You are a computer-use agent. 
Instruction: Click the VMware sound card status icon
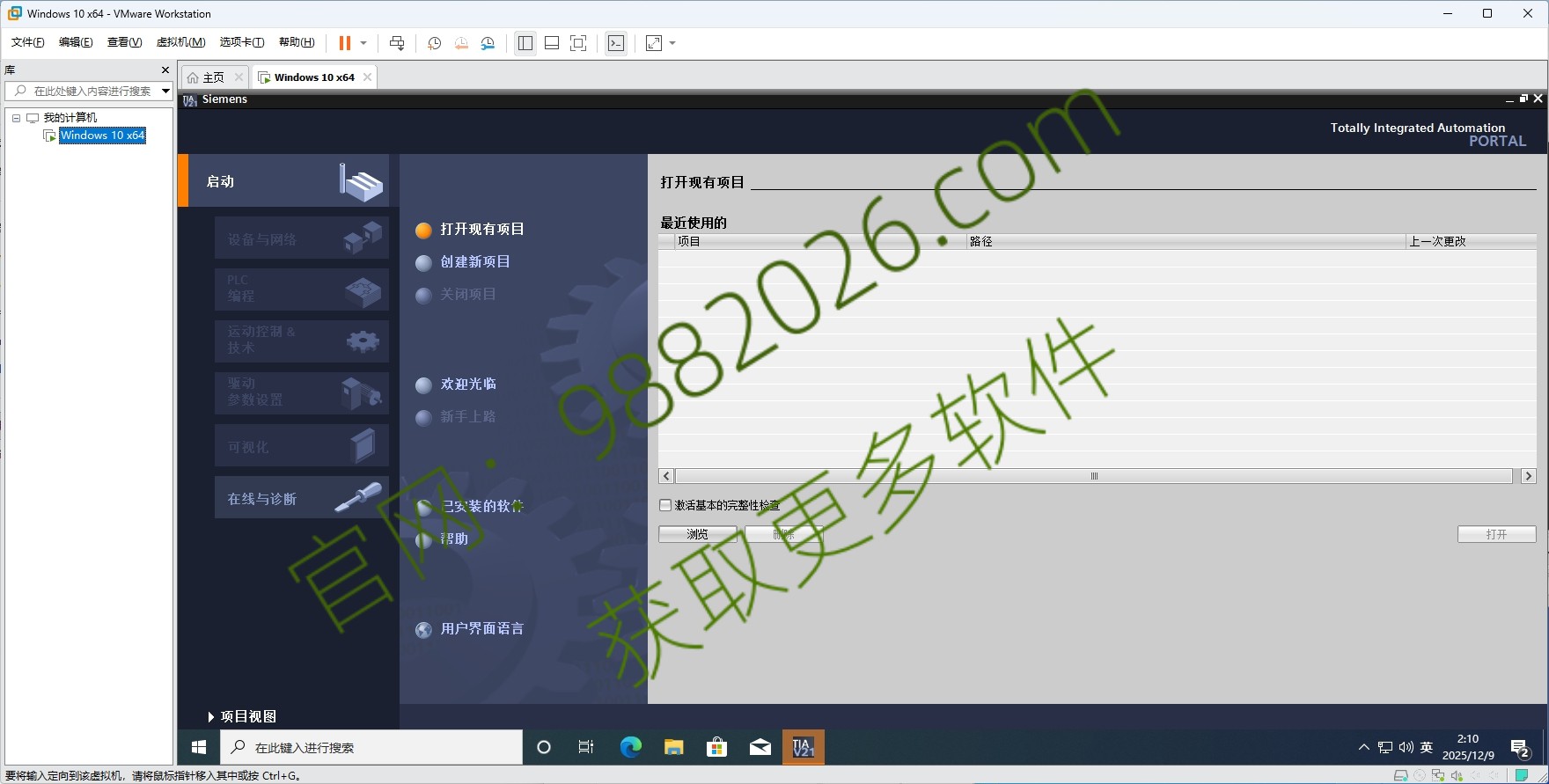(x=1457, y=775)
